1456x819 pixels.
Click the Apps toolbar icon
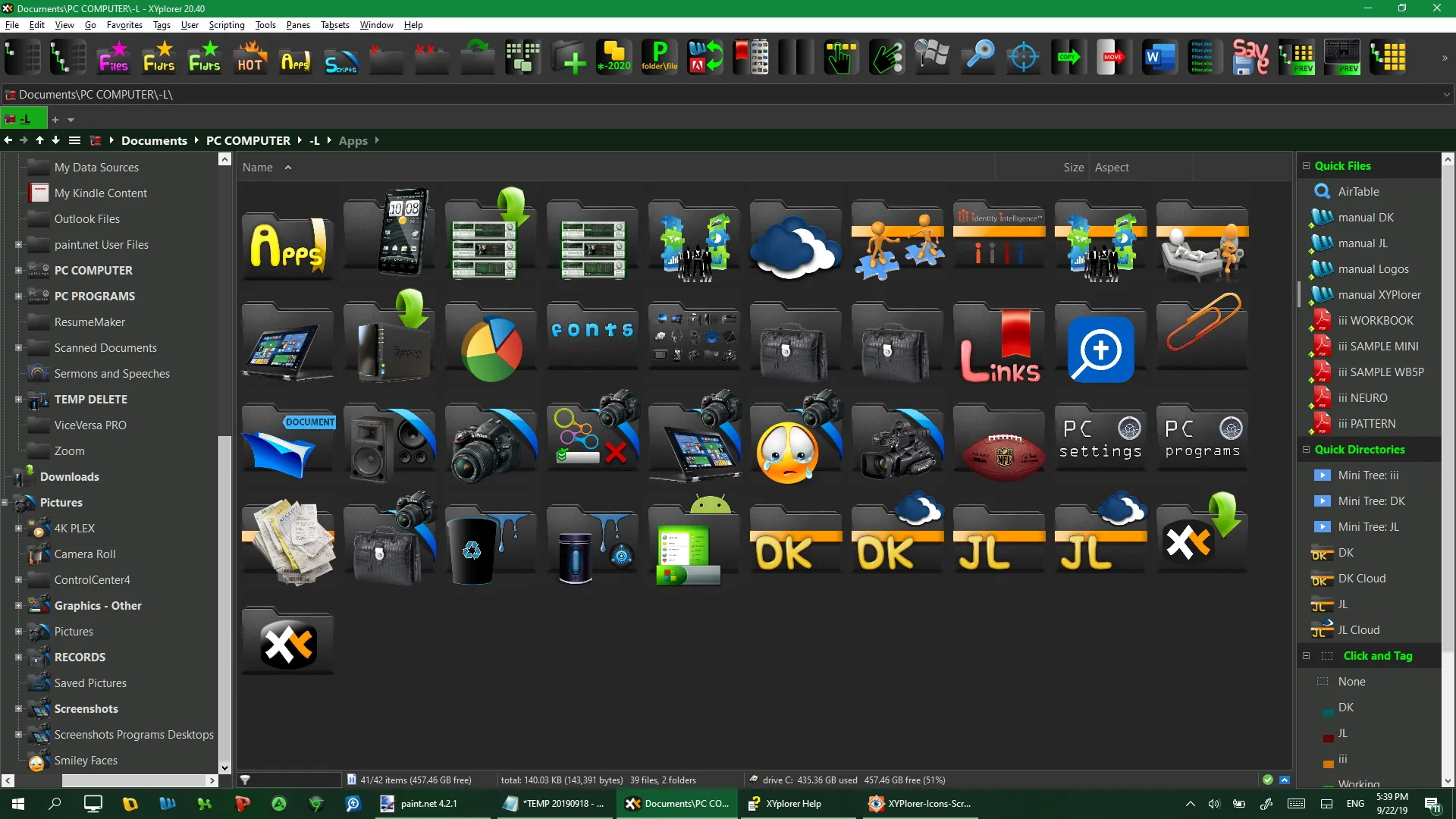click(x=295, y=57)
